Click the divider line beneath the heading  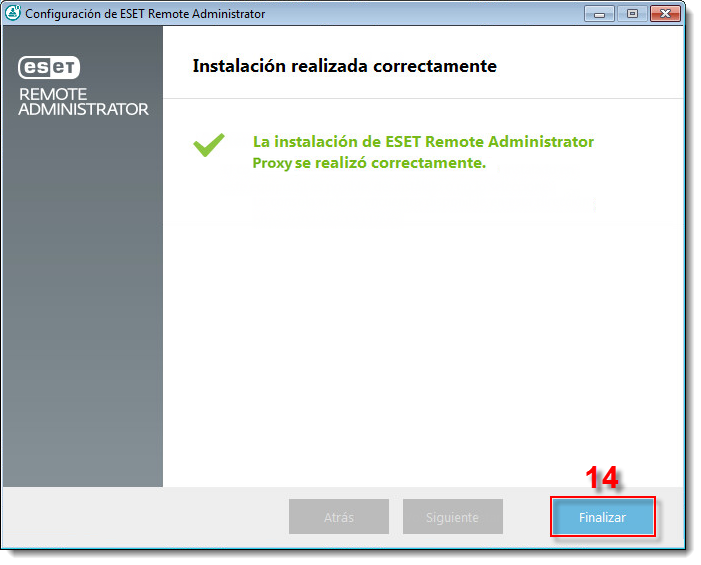pyautogui.click(x=420, y=98)
